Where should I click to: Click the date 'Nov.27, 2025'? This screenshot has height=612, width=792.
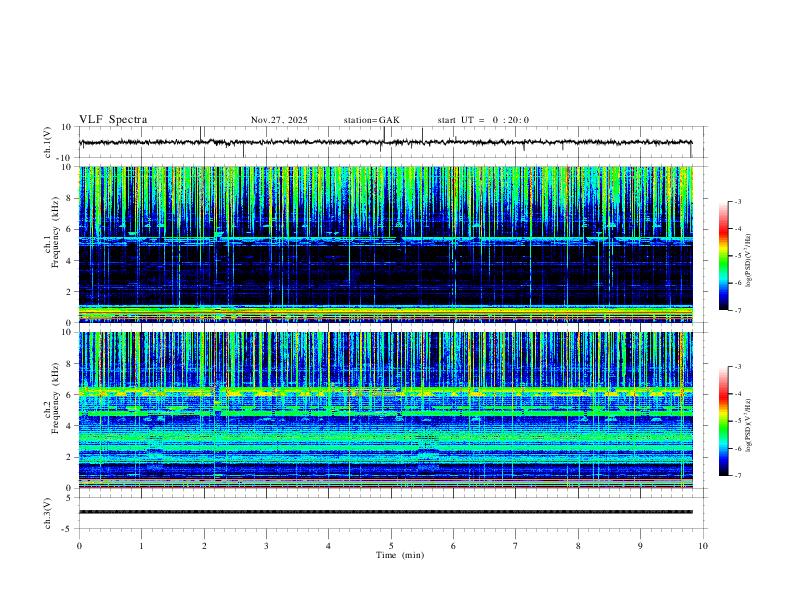point(279,120)
